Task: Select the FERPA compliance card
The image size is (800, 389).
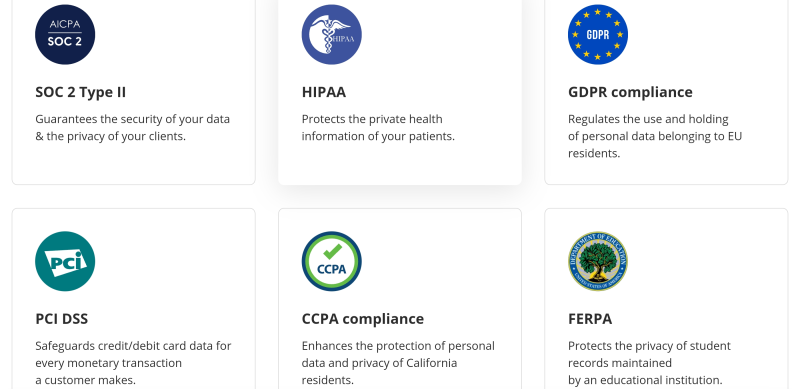Action: click(666, 299)
